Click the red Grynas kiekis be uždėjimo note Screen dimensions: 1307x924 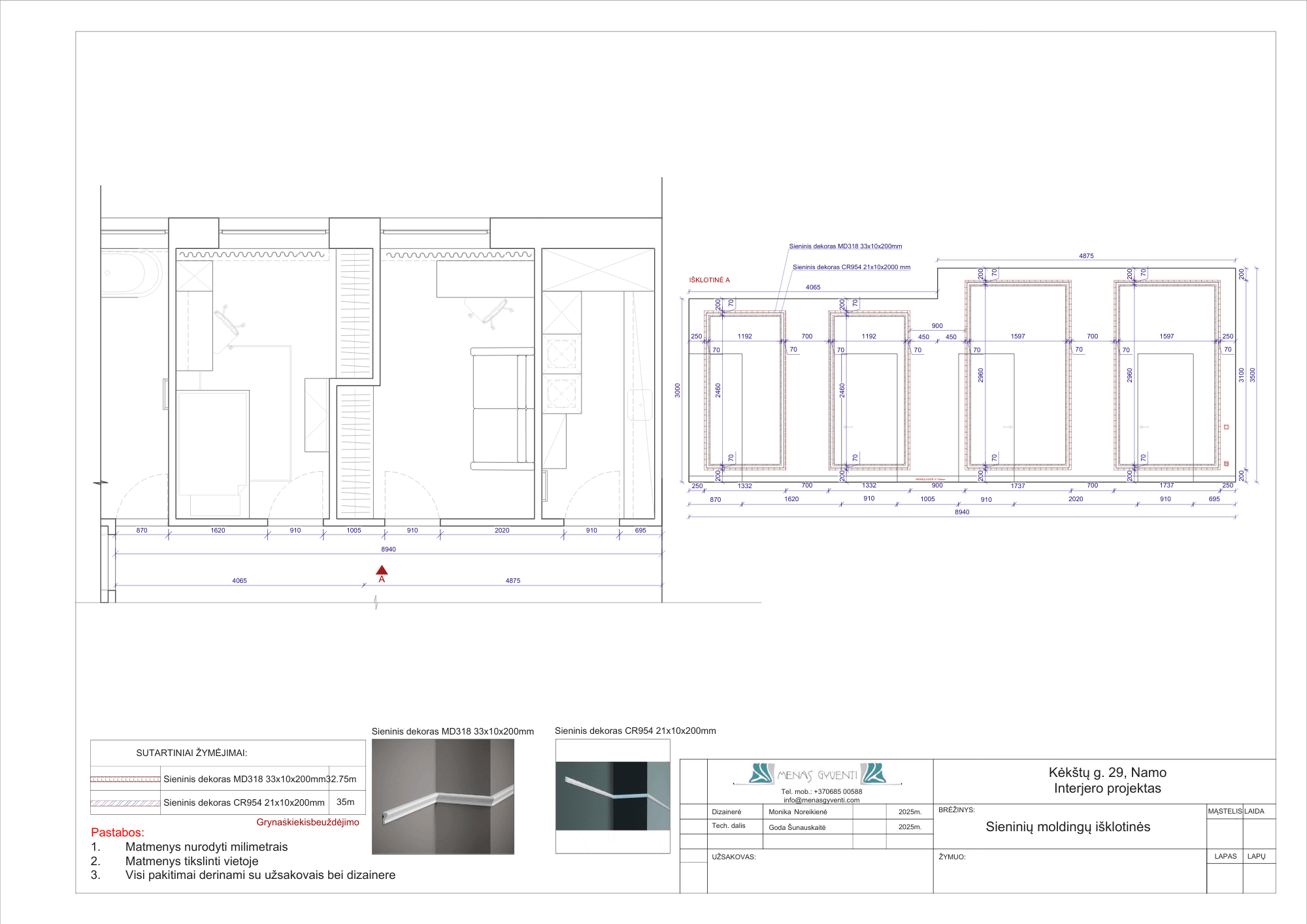point(307,822)
